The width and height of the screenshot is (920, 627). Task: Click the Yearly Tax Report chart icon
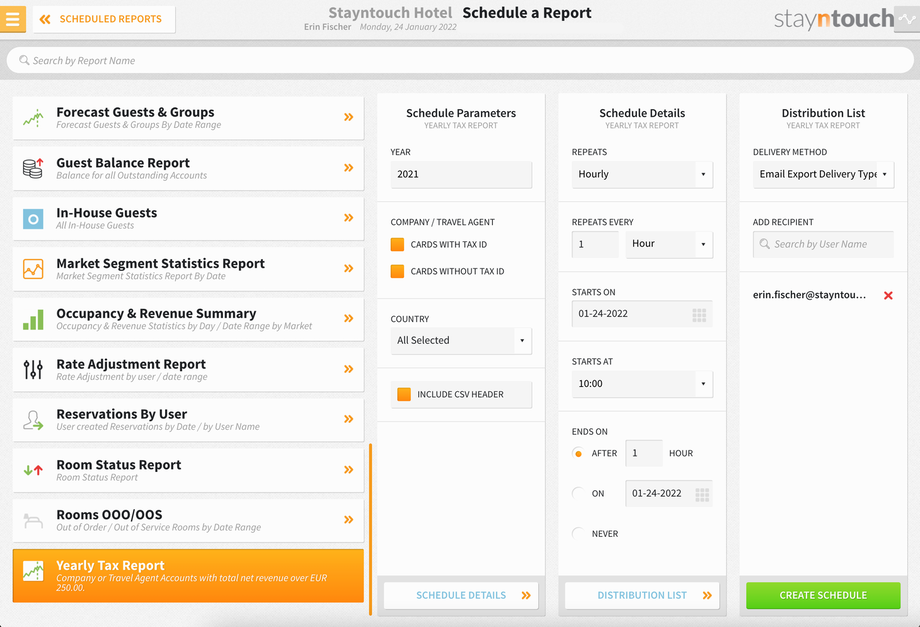33,571
